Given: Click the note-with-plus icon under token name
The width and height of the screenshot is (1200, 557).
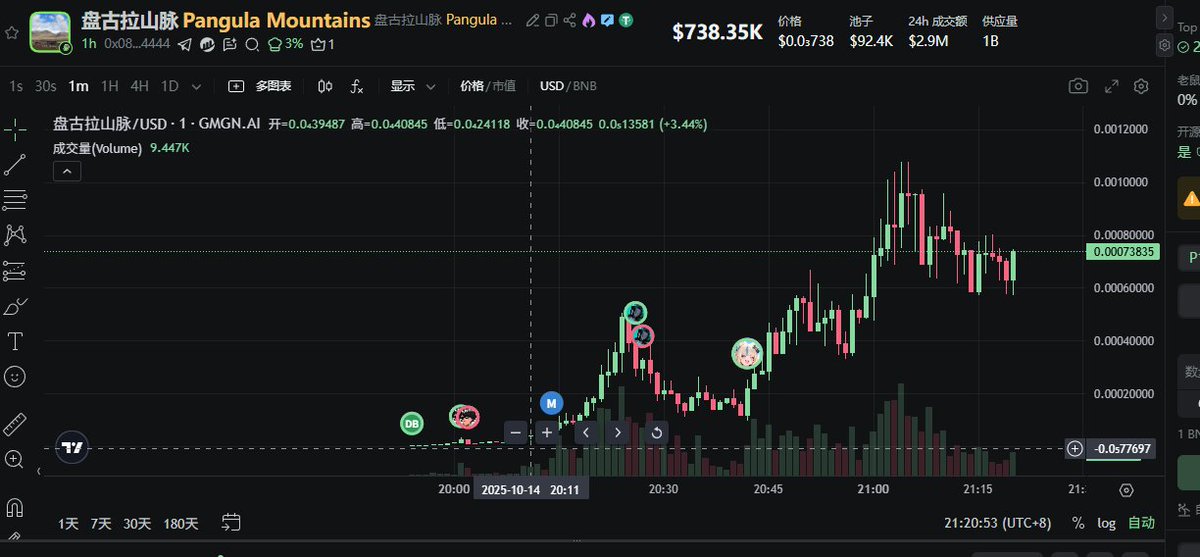Looking at the screenshot, I should (230, 44).
